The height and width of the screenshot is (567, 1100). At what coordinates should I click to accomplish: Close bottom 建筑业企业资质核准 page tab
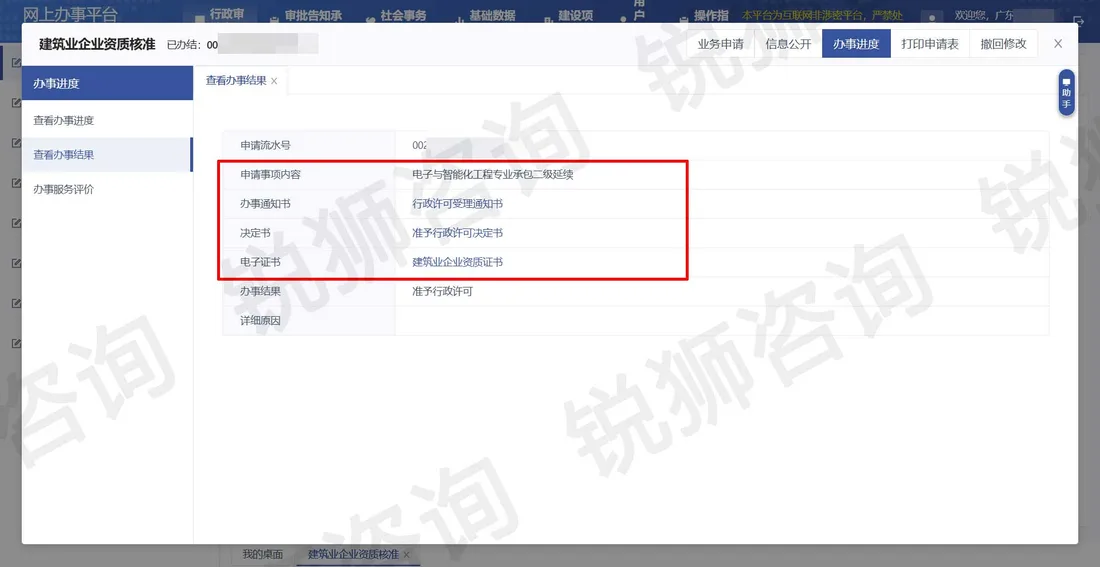tap(406, 555)
